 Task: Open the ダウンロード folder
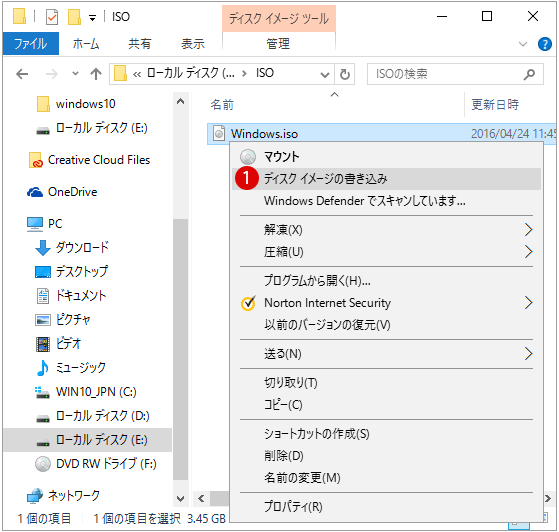click(72, 247)
